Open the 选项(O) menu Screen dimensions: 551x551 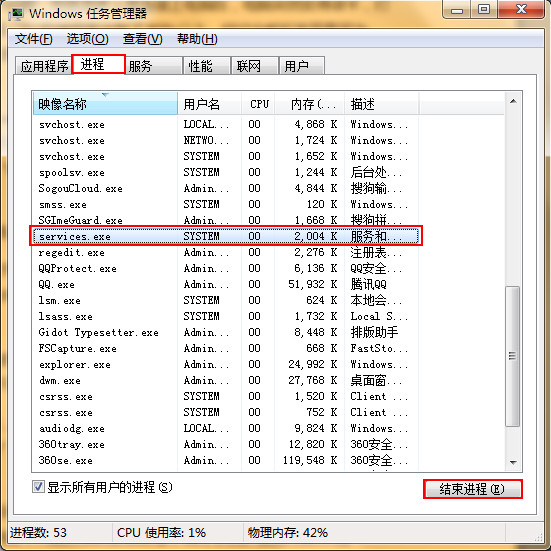point(87,39)
